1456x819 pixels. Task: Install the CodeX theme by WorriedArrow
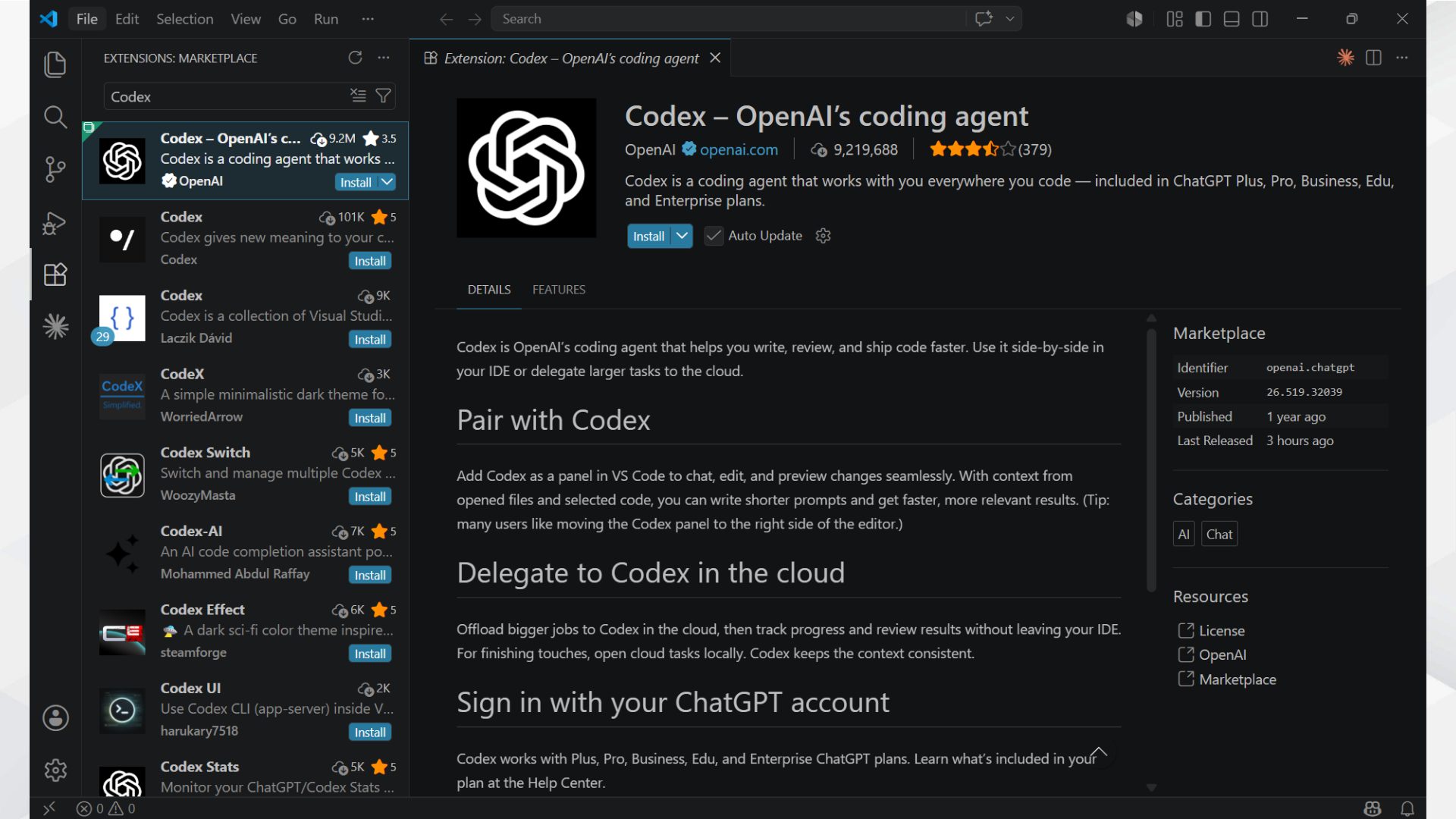coord(370,418)
